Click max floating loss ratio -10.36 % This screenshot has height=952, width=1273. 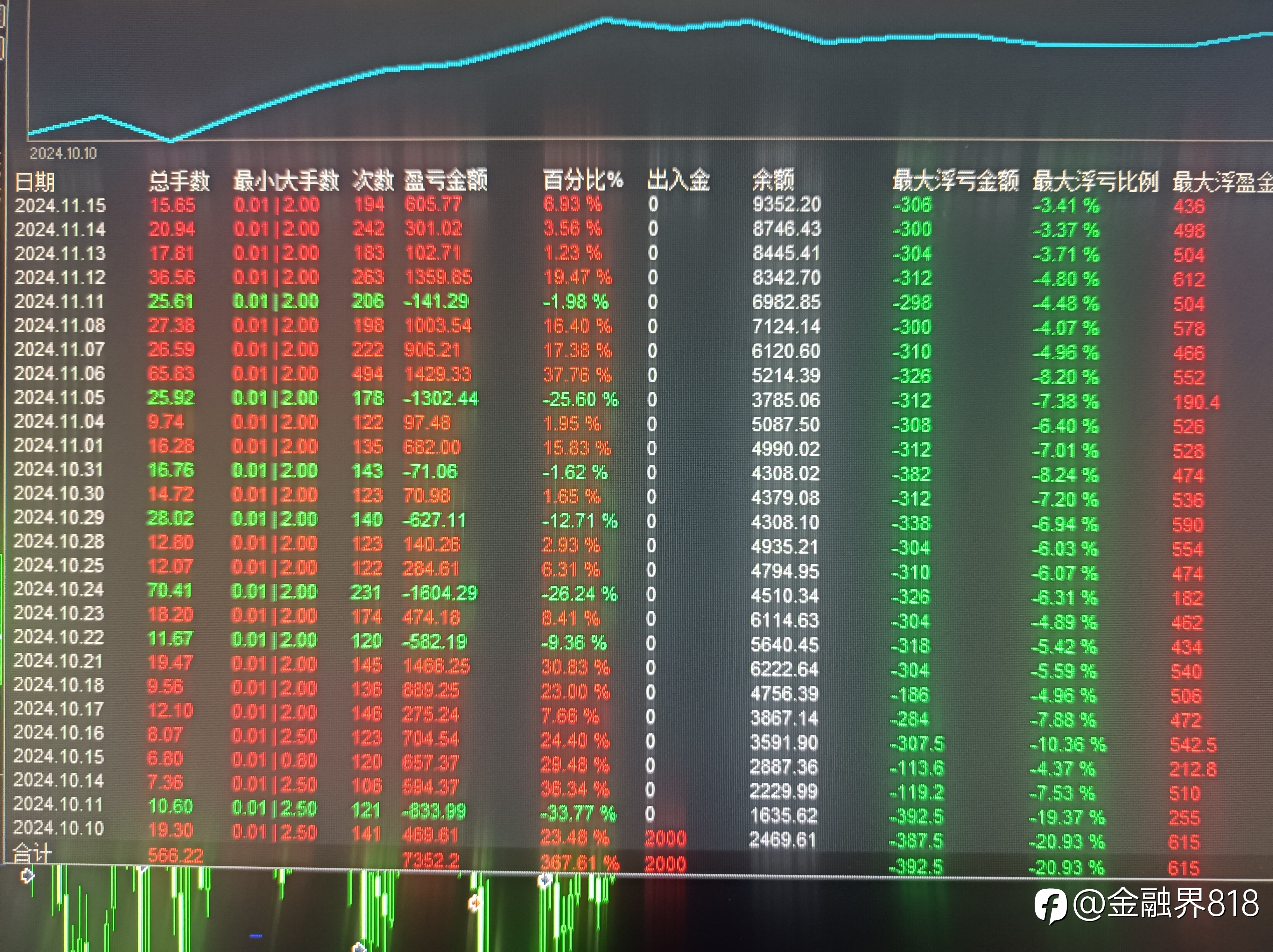pos(1068,745)
